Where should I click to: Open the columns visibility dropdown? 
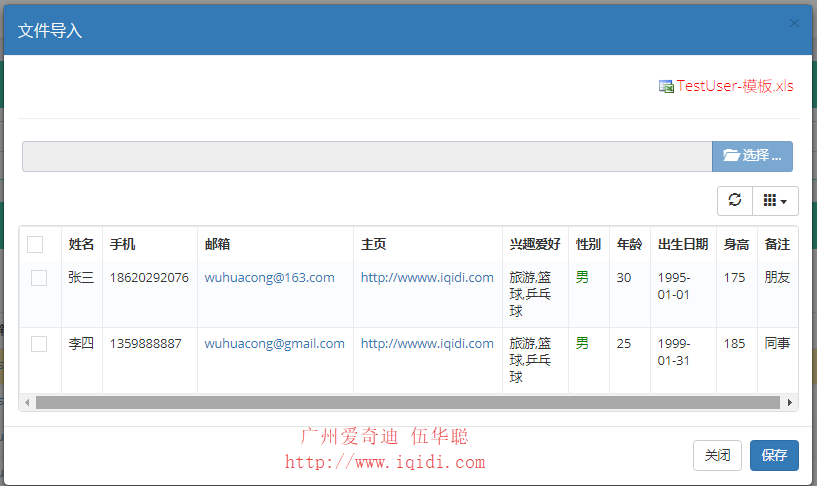775,200
